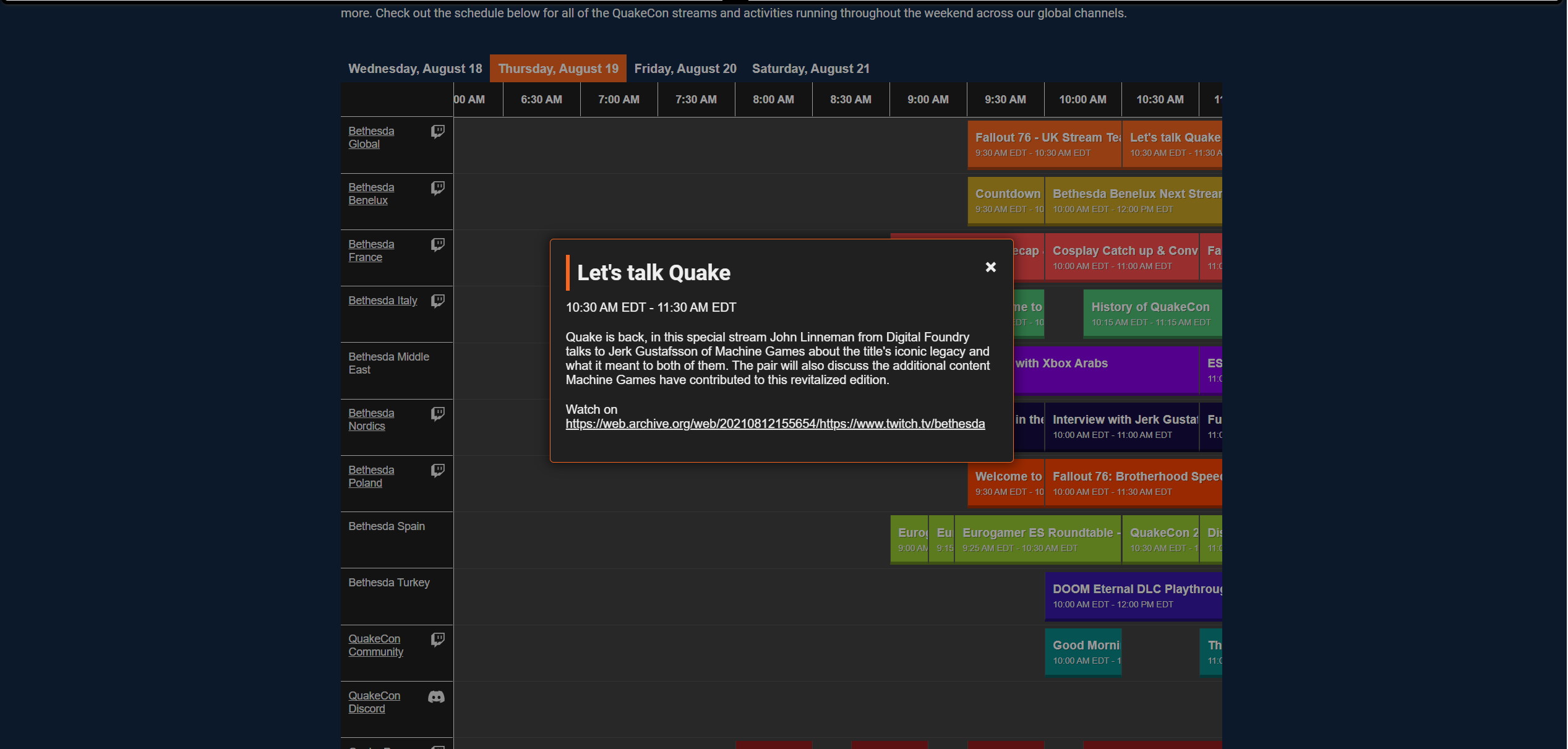Image resolution: width=1568 pixels, height=749 pixels.
Task: Click Twitch icon next to Bethesda Nordics
Action: (437, 413)
